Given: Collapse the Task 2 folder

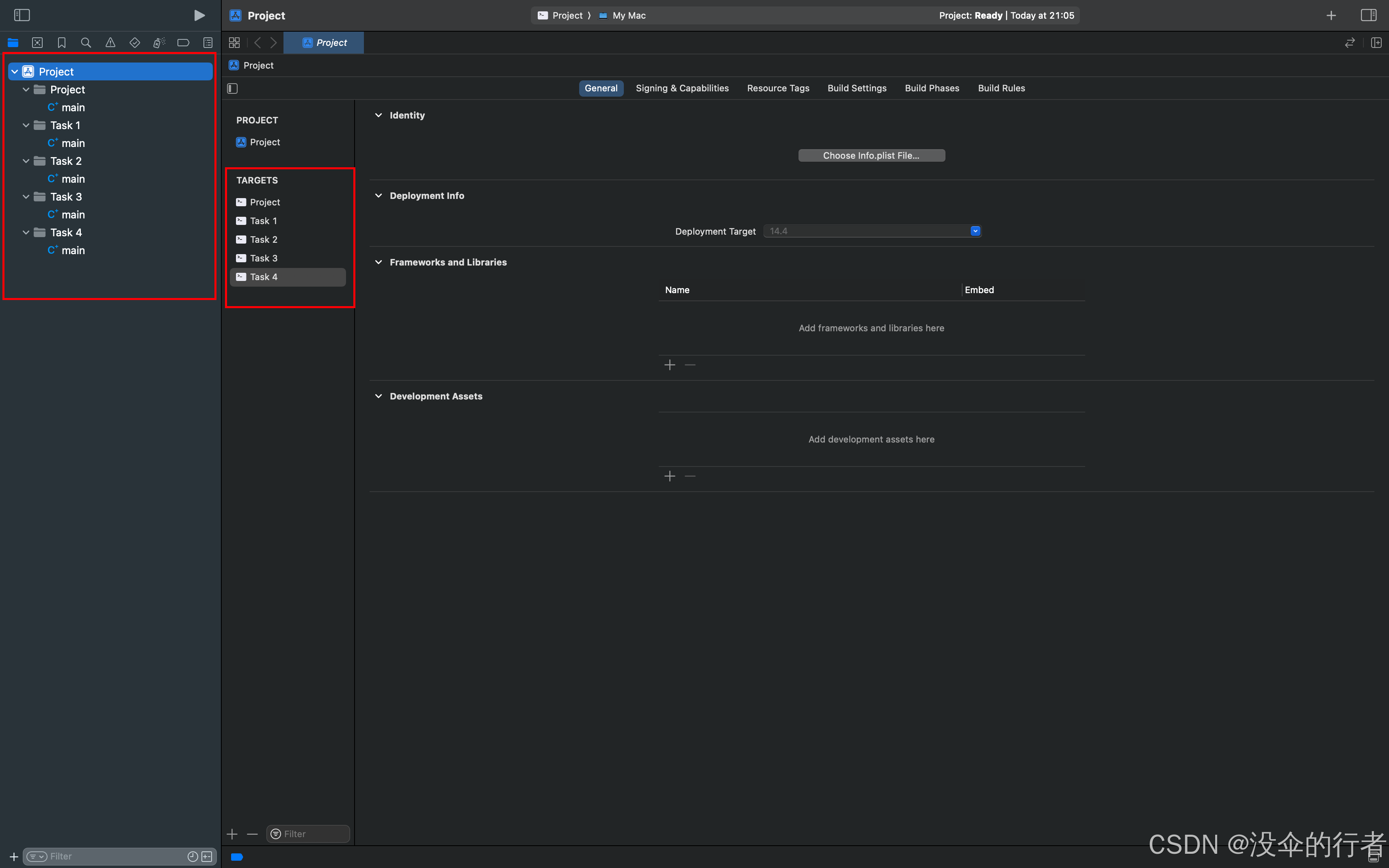Looking at the screenshot, I should (26, 161).
